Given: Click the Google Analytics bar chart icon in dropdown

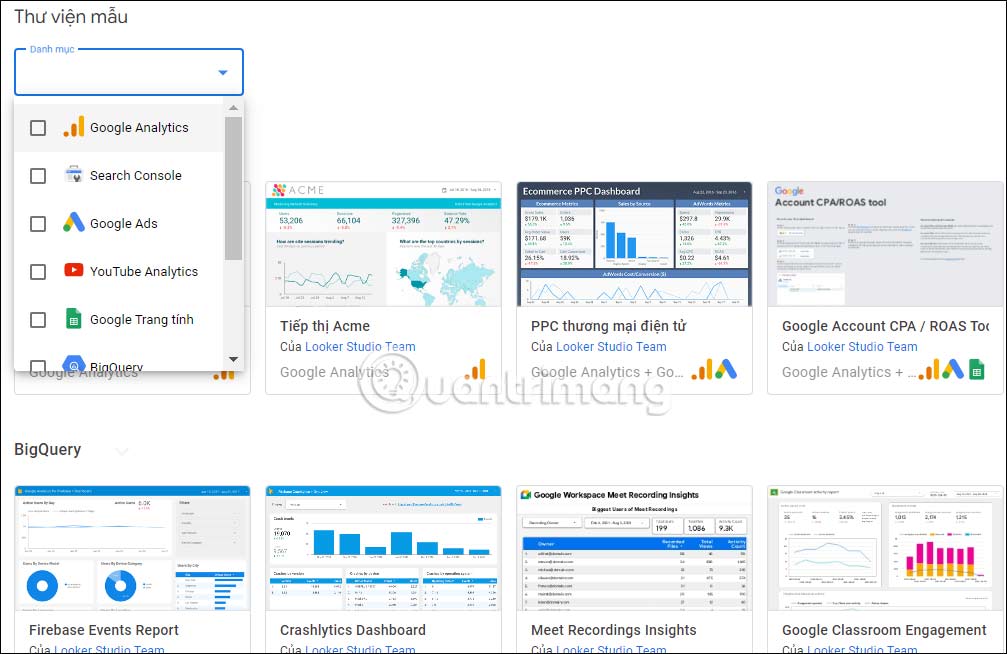Looking at the screenshot, I should (74, 127).
